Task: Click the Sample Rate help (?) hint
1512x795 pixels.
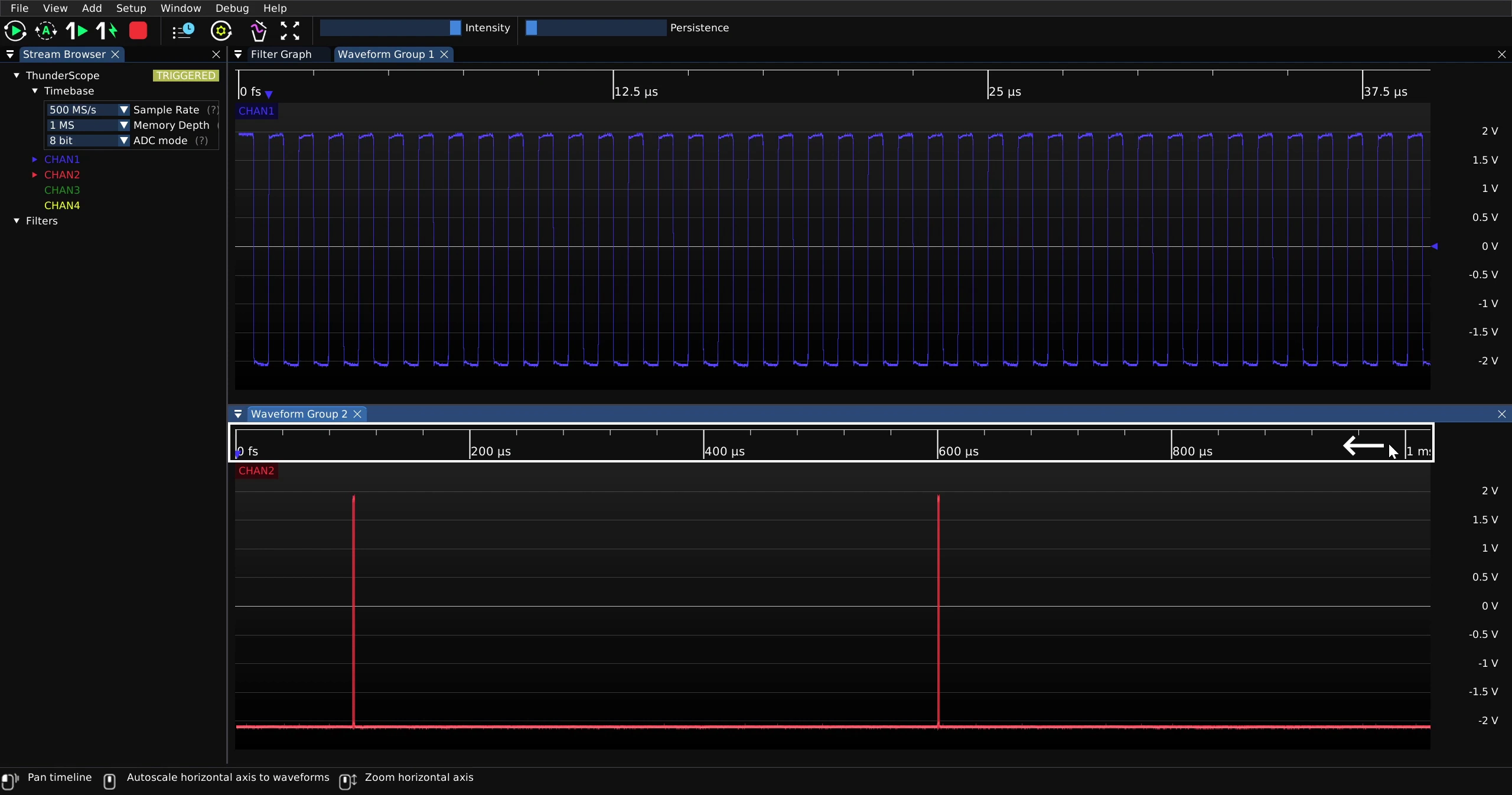Action: [213, 110]
